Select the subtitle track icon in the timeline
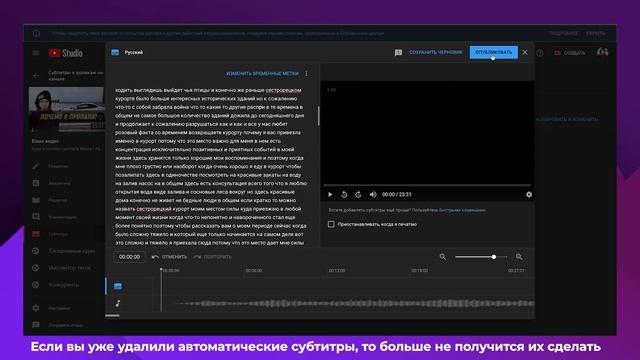 118,286
